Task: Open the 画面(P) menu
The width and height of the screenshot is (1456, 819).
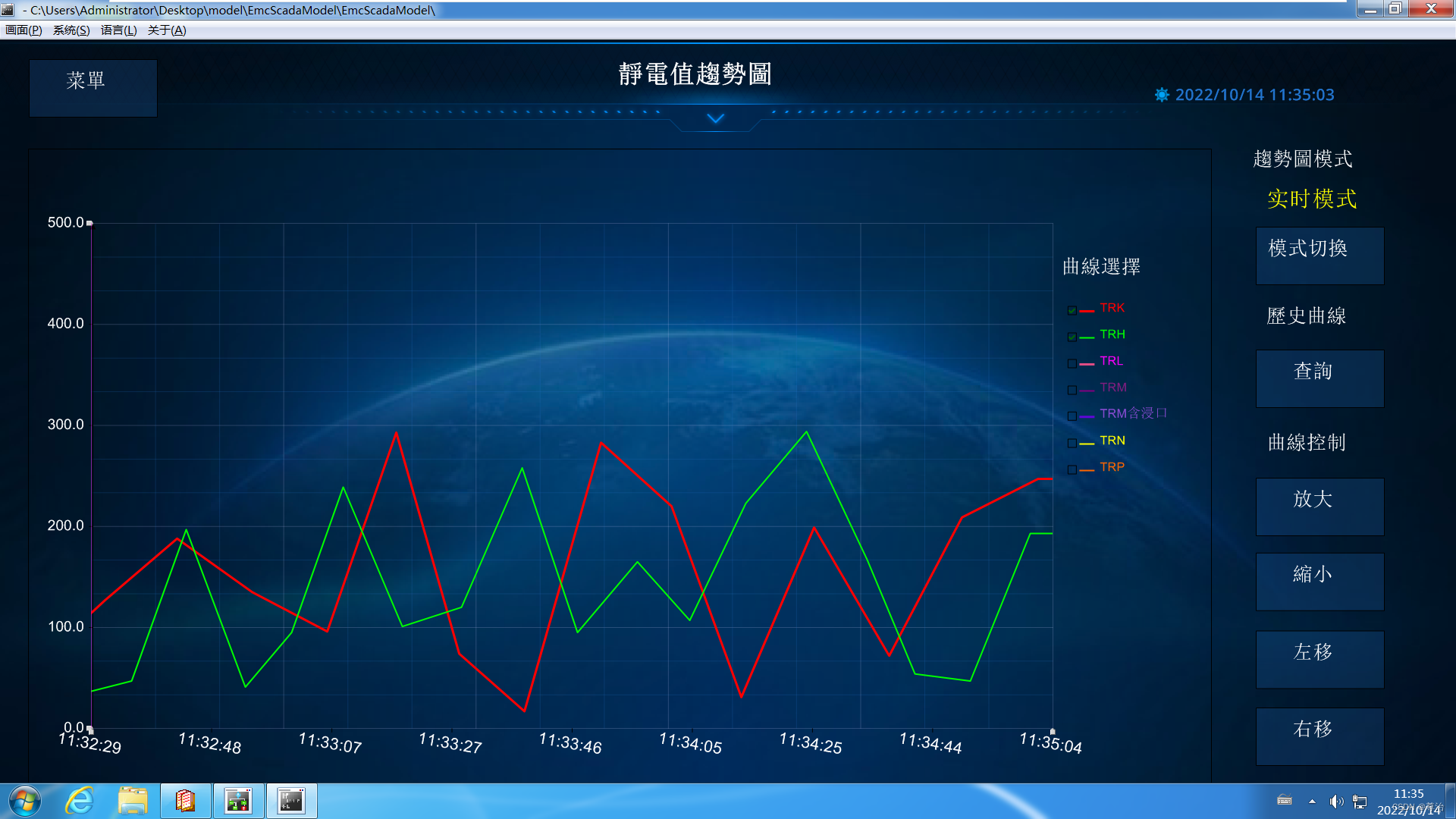Action: tap(24, 30)
